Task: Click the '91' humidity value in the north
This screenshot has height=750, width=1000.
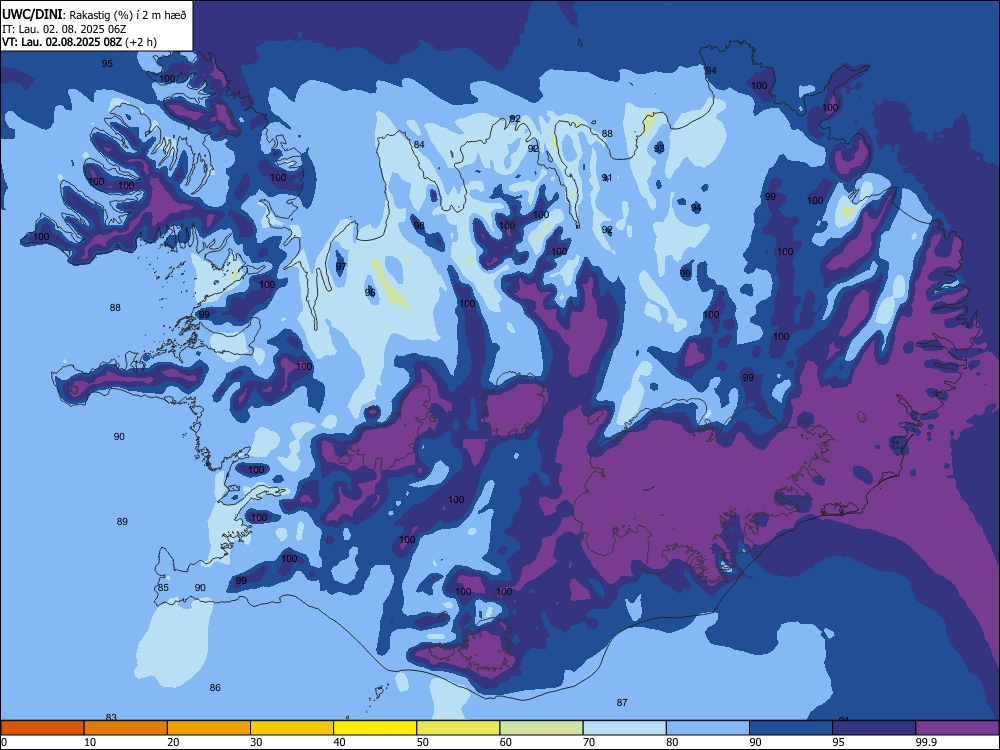Action: tap(607, 178)
